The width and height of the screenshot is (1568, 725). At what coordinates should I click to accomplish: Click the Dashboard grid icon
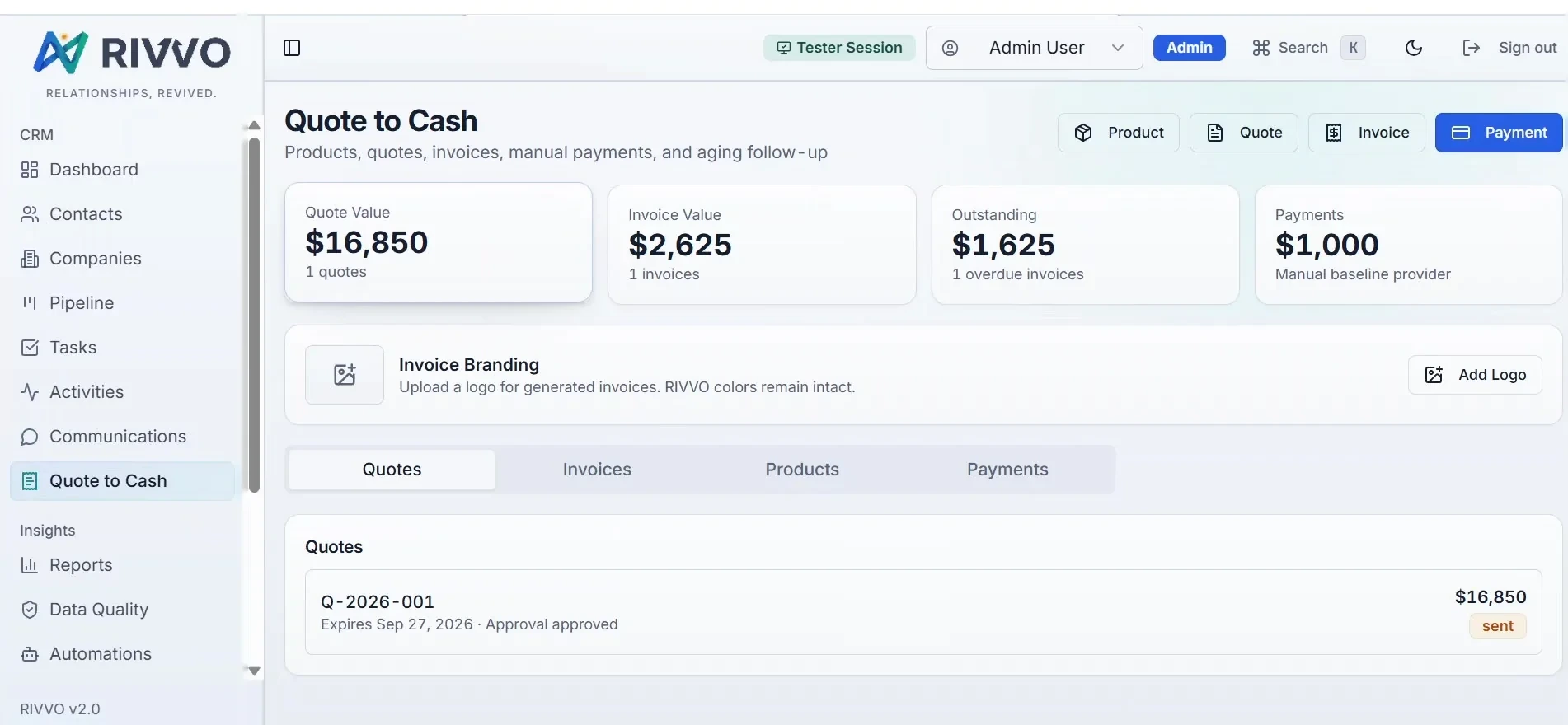pyautogui.click(x=30, y=170)
